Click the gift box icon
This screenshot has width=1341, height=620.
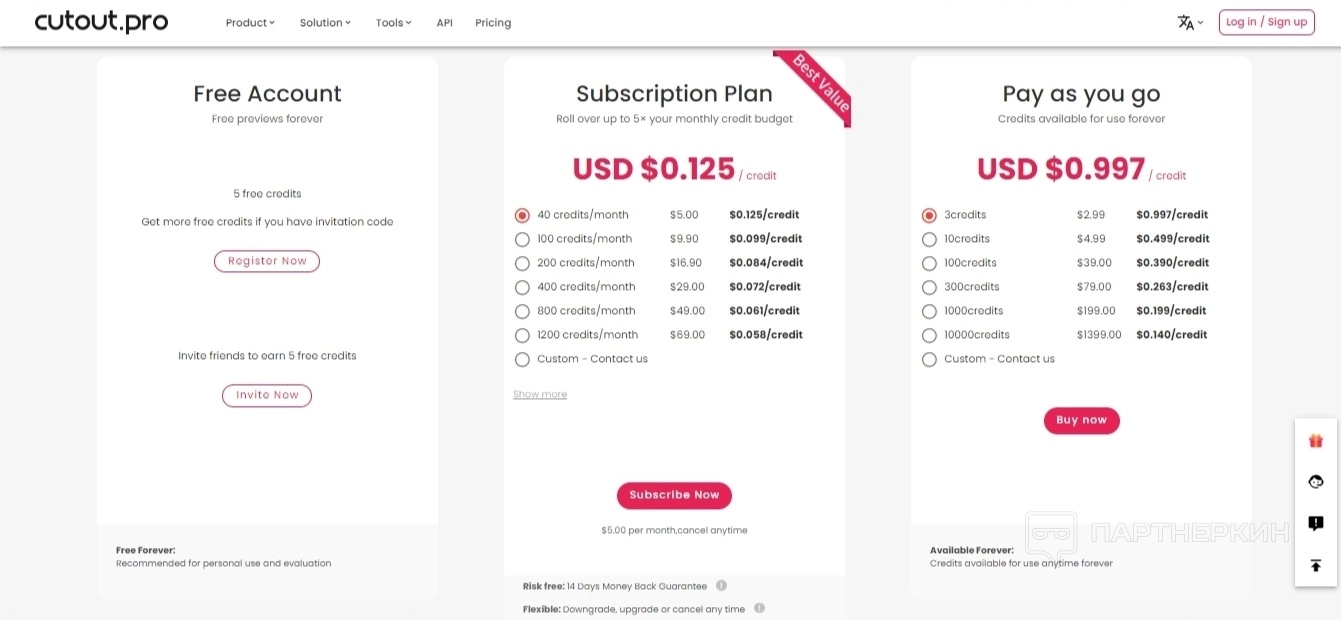coord(1315,440)
